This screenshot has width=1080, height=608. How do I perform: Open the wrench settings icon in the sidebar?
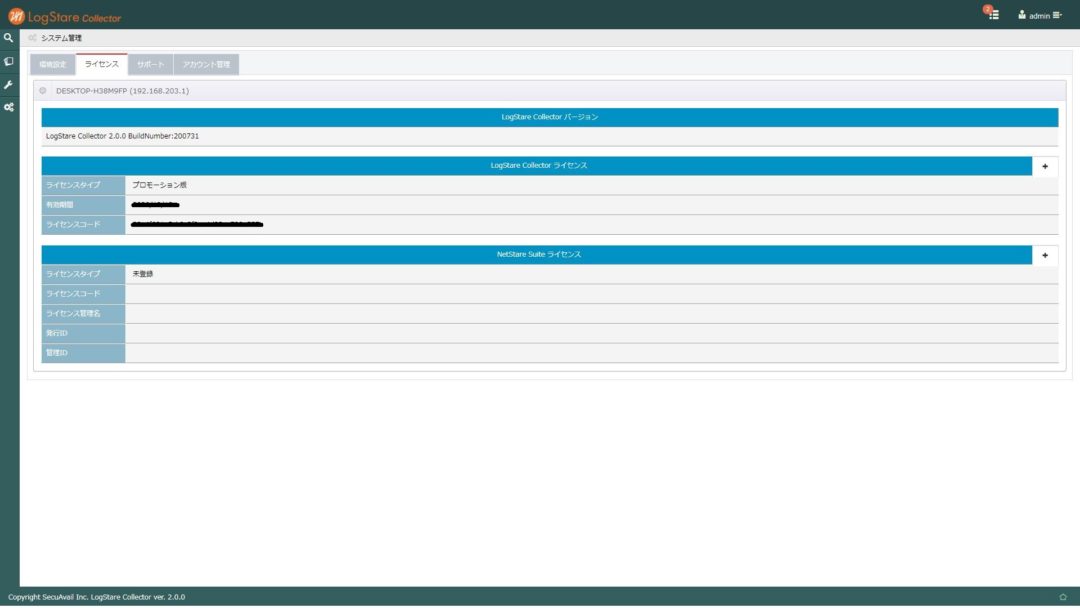(x=8, y=85)
